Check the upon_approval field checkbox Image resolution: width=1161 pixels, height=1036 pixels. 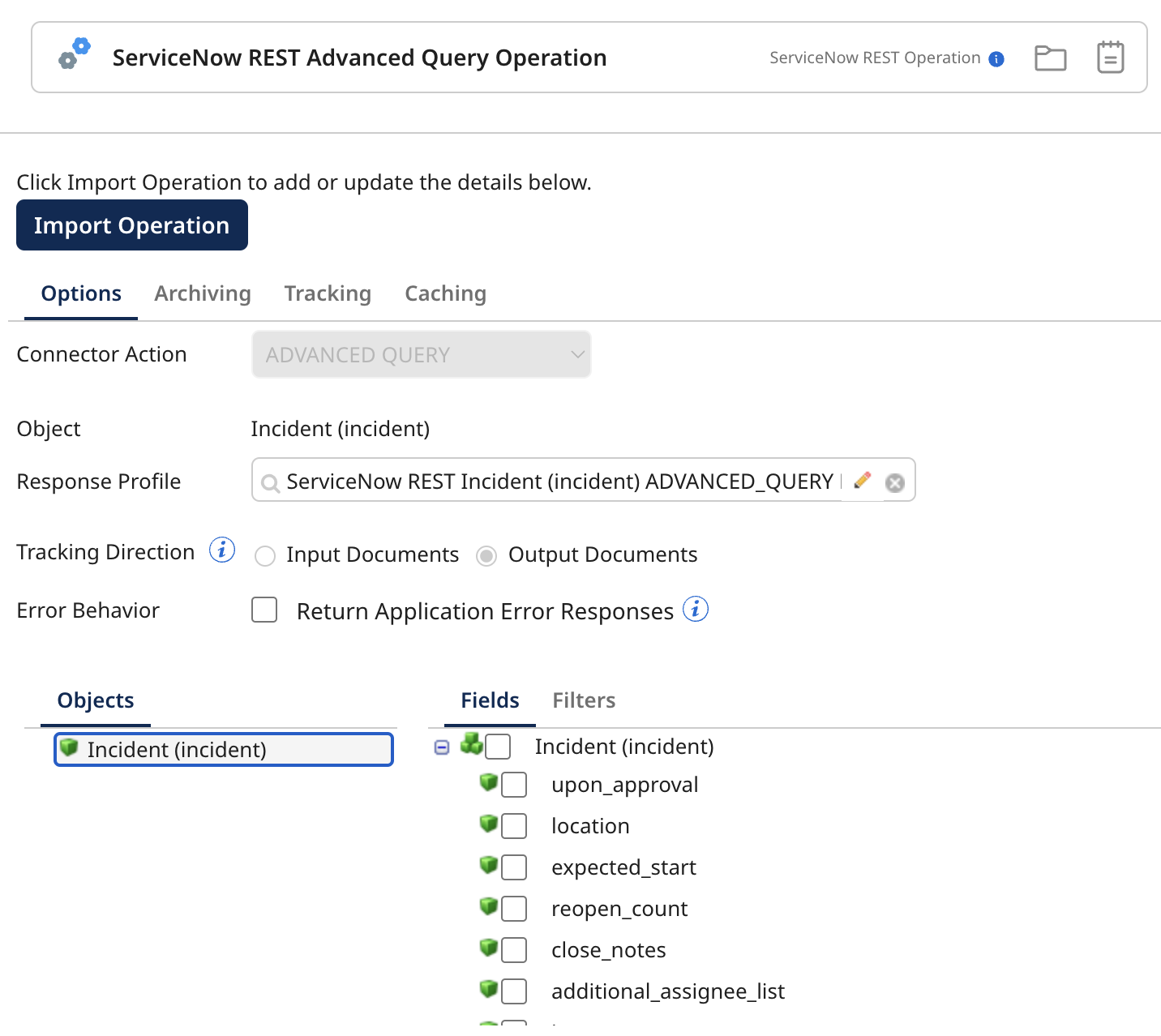click(x=515, y=785)
